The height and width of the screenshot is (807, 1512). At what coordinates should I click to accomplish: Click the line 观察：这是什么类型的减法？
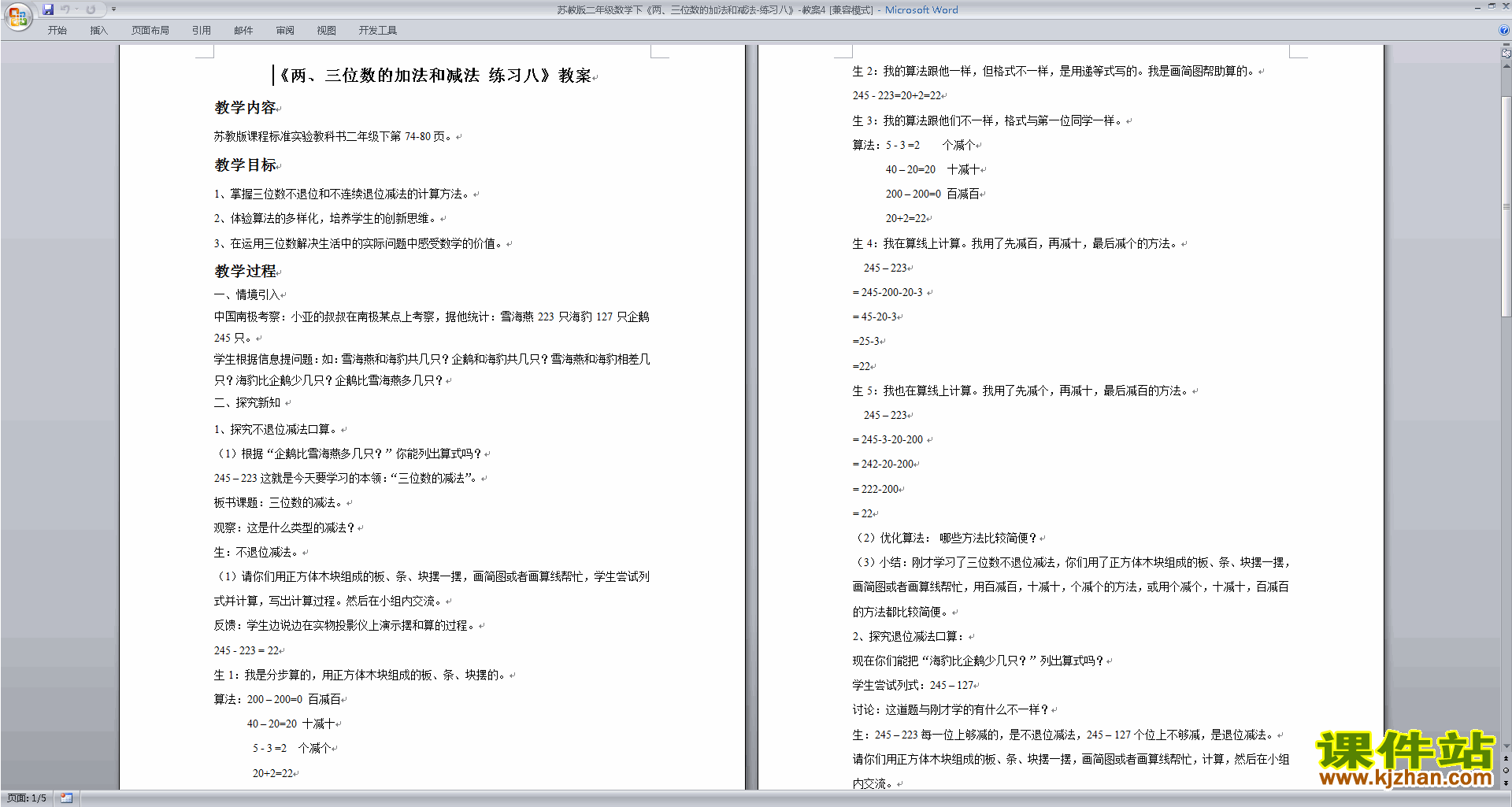(x=285, y=528)
